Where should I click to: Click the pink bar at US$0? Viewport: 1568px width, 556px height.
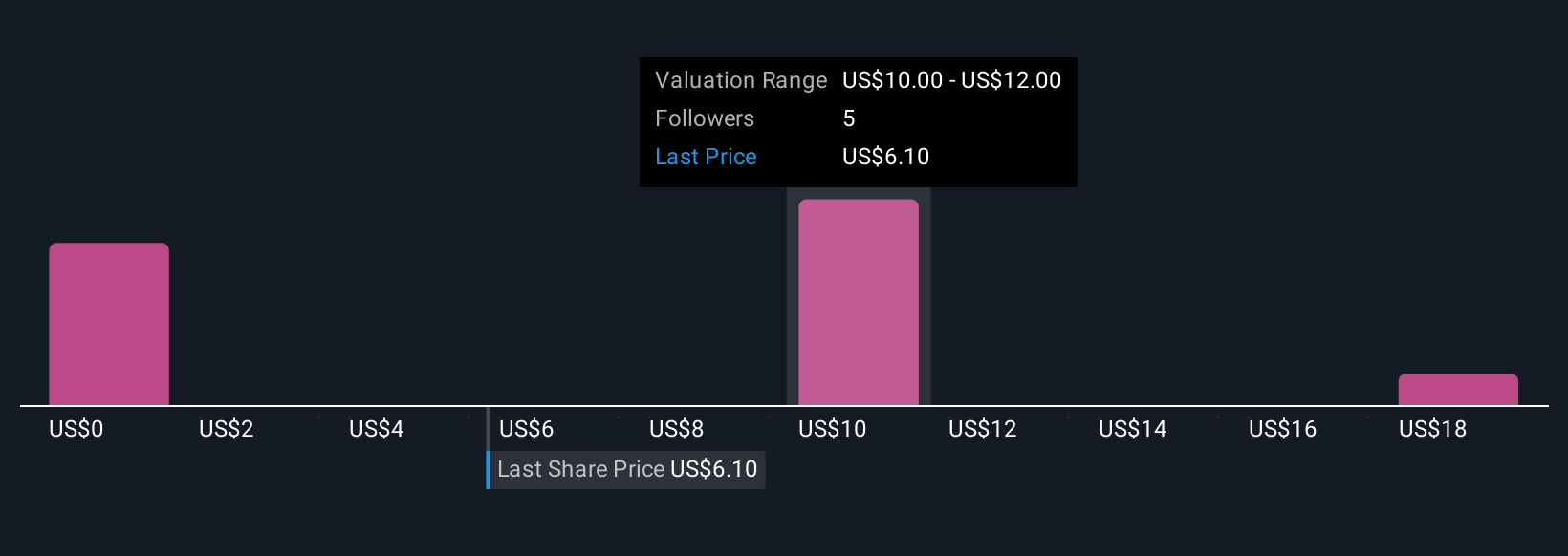point(109,324)
